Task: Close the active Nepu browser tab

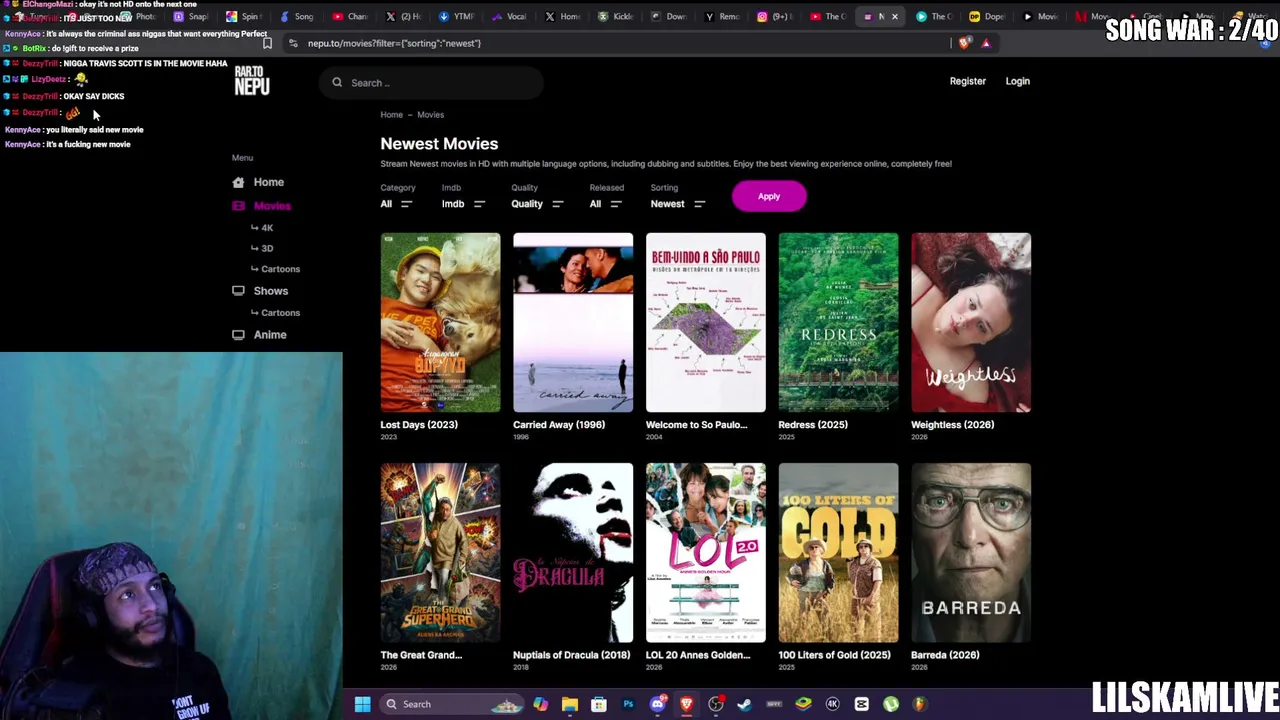Action: (x=894, y=16)
